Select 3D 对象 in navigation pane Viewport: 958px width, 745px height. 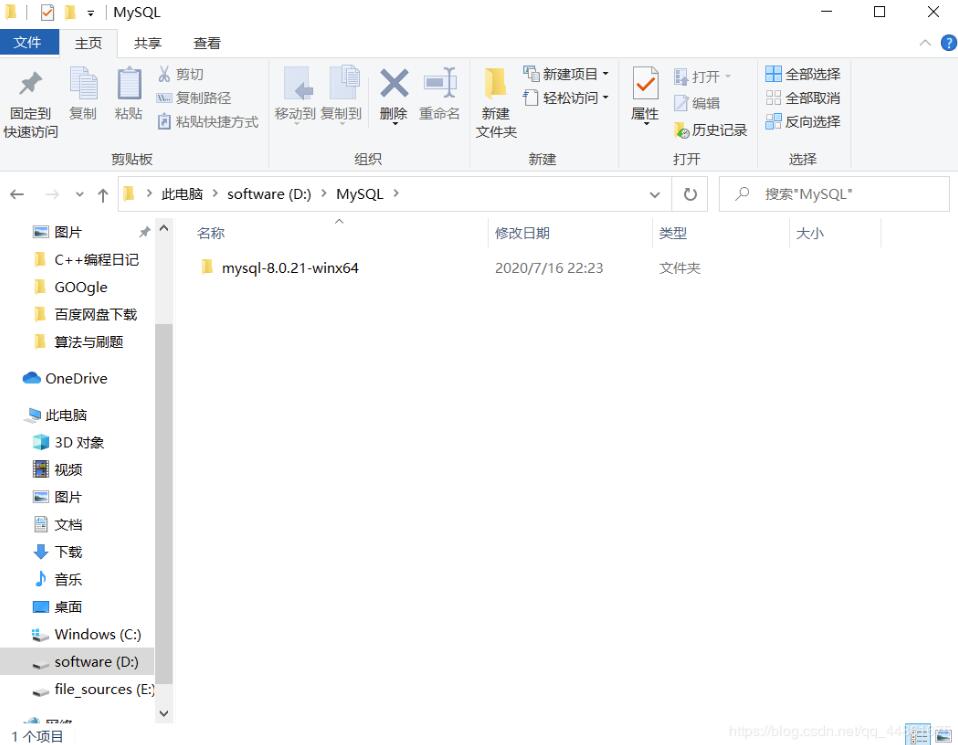coord(68,442)
